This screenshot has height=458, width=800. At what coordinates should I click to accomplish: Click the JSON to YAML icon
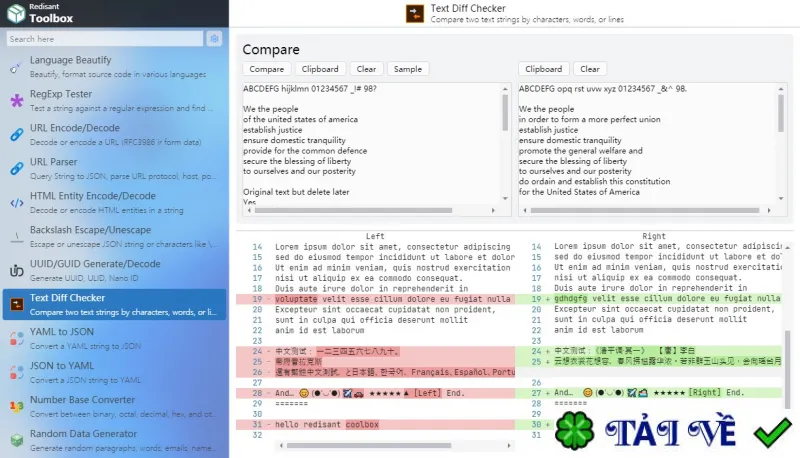pyautogui.click(x=16, y=373)
